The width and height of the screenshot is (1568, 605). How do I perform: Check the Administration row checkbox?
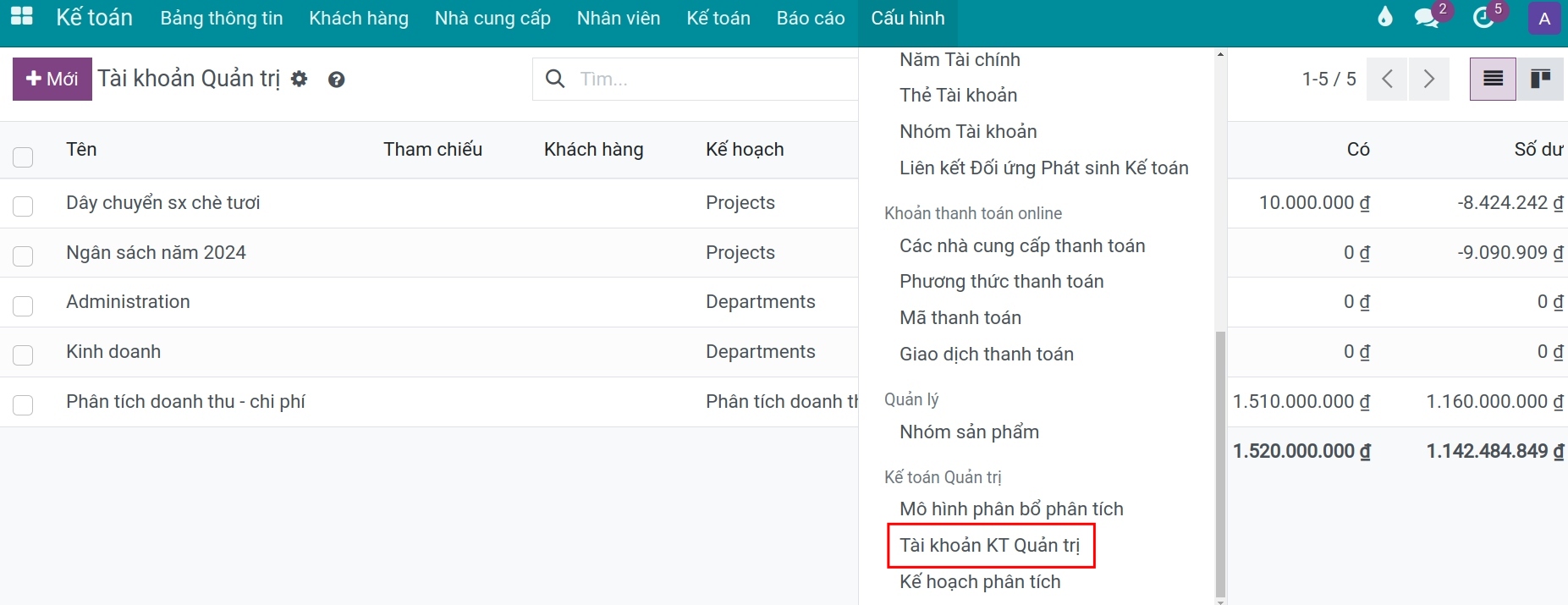click(23, 305)
